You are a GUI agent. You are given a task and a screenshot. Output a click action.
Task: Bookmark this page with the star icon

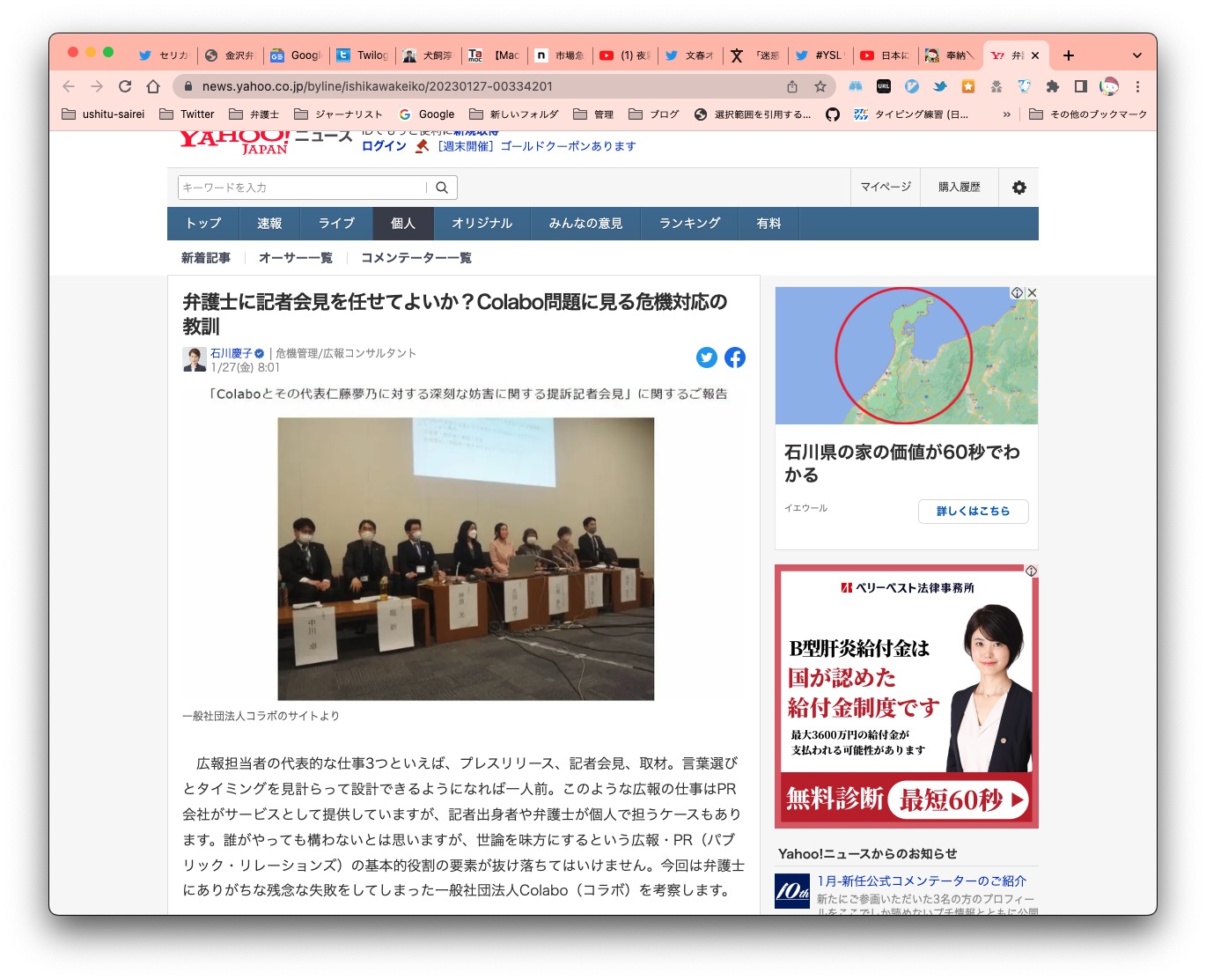[820, 86]
